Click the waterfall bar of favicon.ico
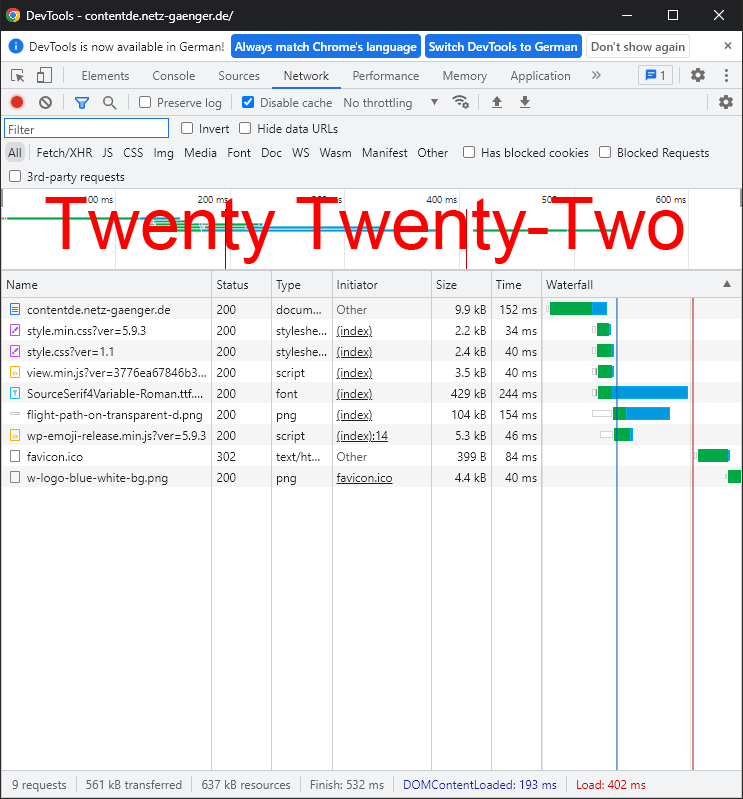Image resolution: width=743 pixels, height=799 pixels. coord(713,456)
